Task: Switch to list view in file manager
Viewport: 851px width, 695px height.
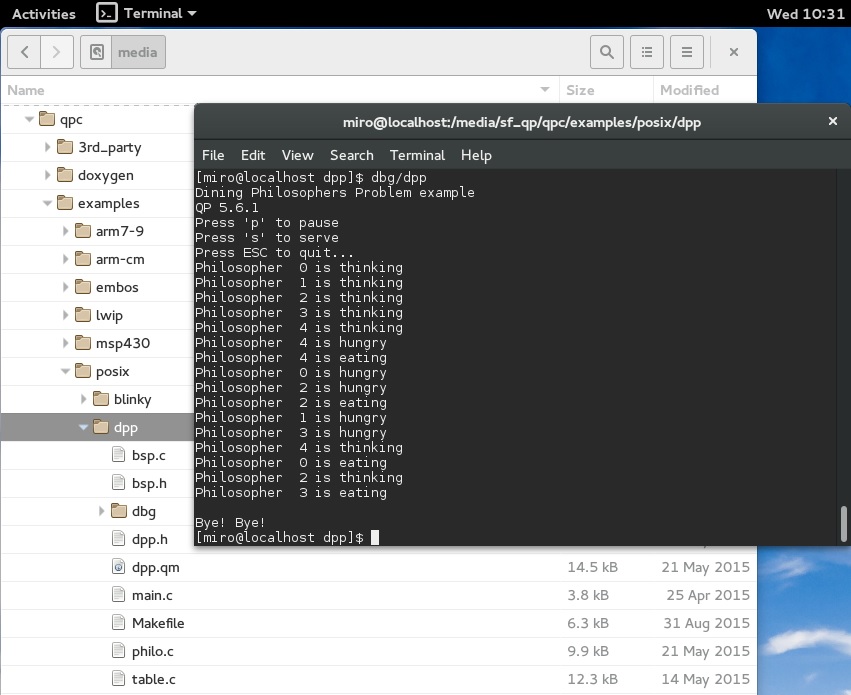Action: click(647, 52)
